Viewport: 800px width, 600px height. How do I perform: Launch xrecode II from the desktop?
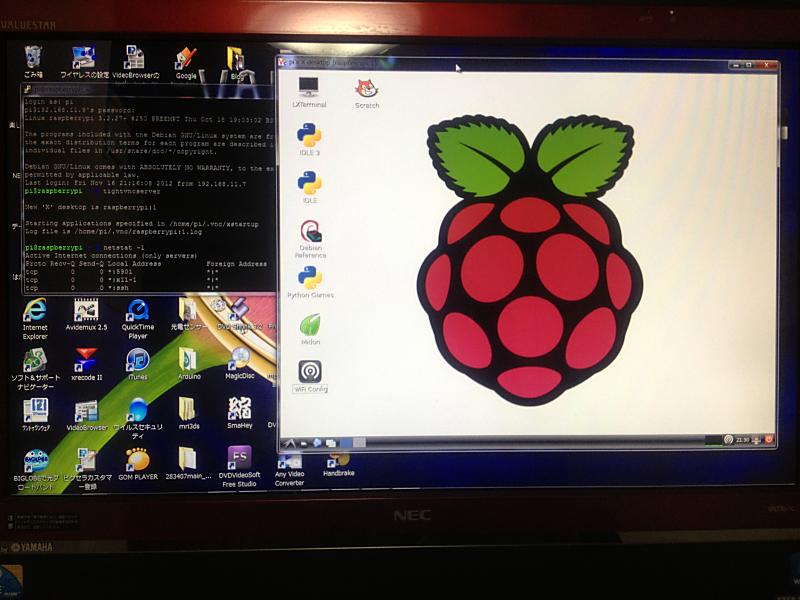(x=86, y=365)
